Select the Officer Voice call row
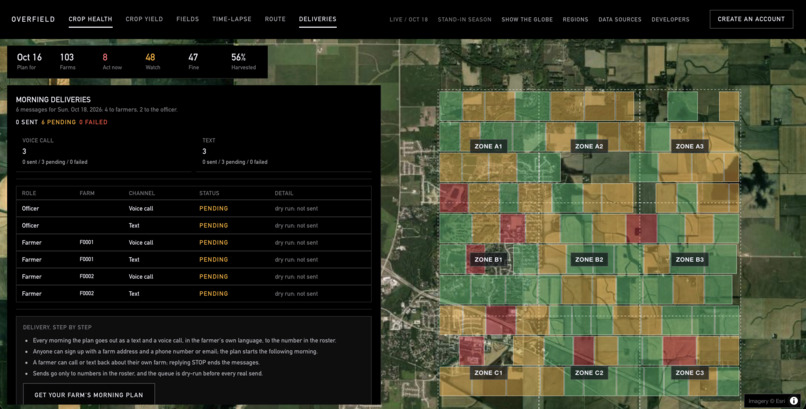806x409 pixels. [x=194, y=209]
